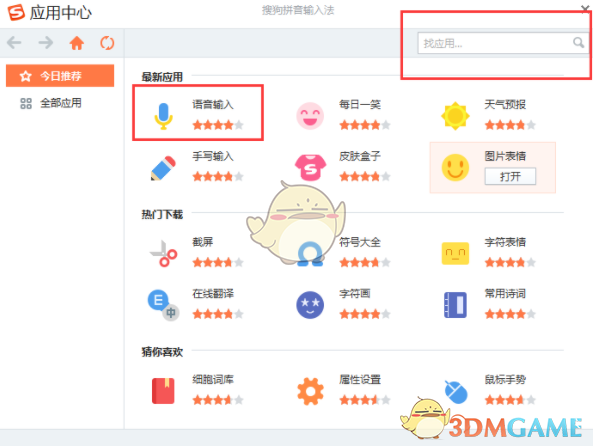The height and width of the screenshot is (446, 593).
Task: Launch the 手写输入 pencil app
Action: [x=163, y=168]
